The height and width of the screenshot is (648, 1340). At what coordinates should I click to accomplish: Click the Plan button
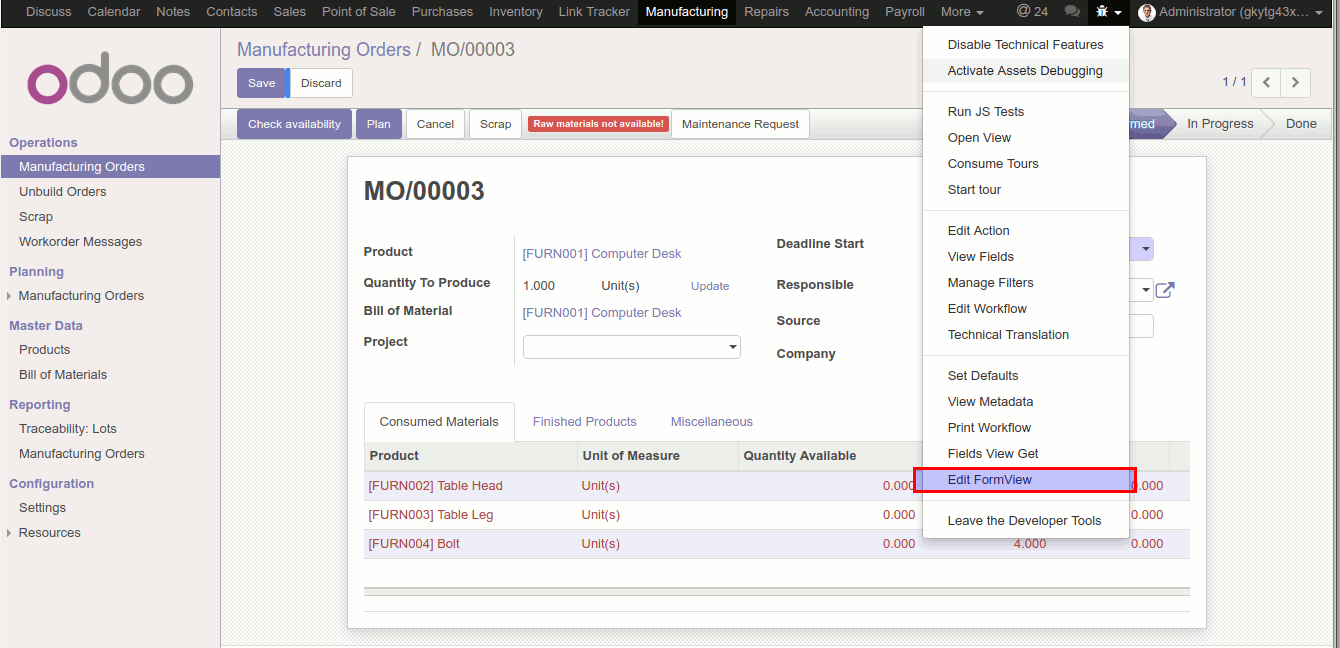tap(379, 124)
